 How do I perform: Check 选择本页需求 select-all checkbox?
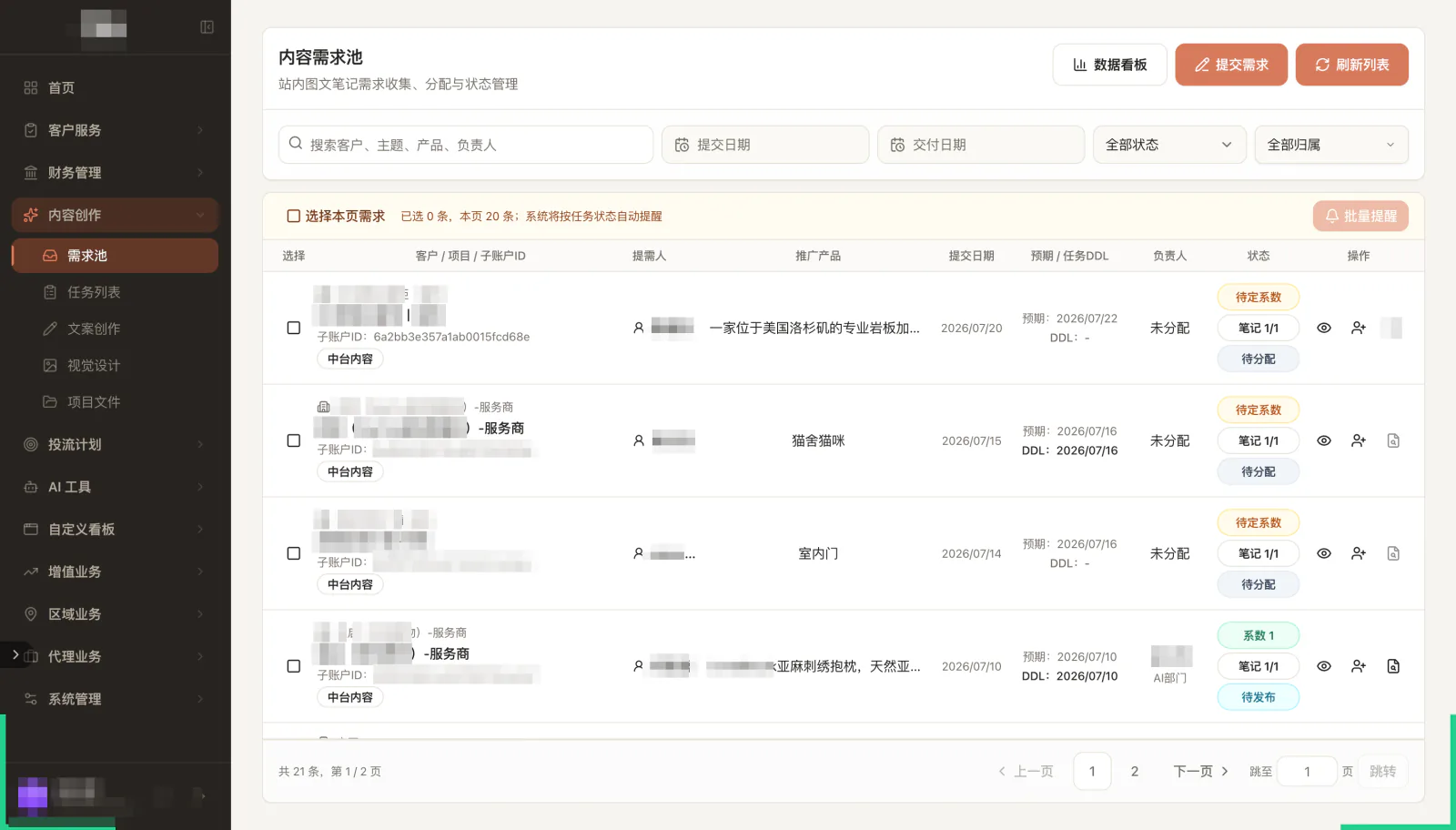294,216
